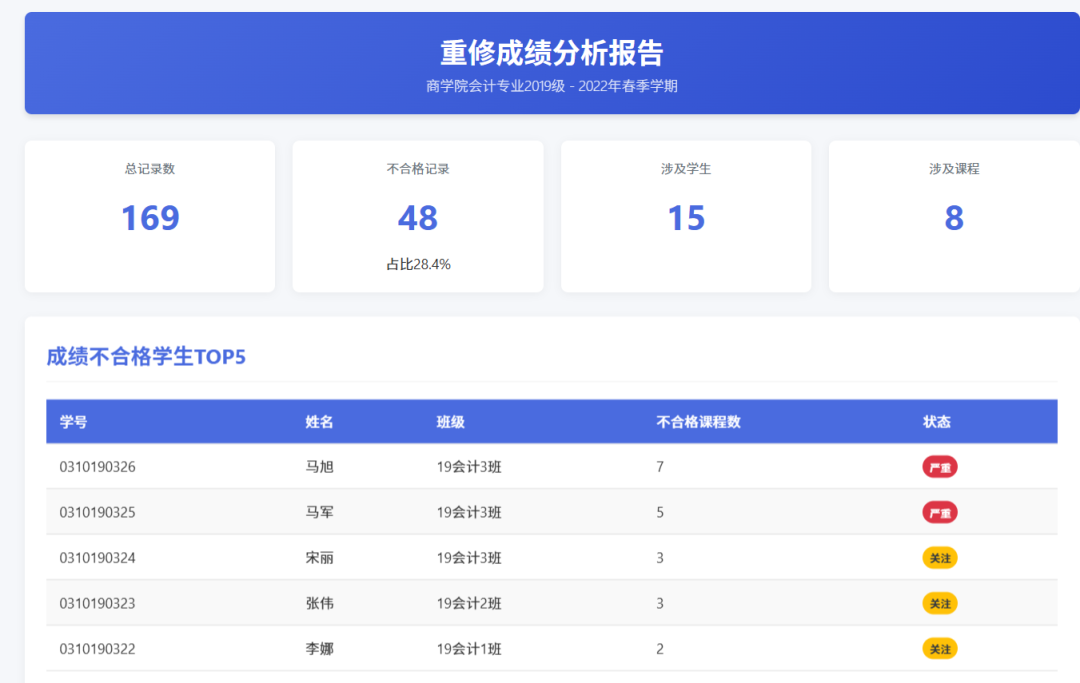
Task: Click the number 169 in total records
Action: coord(149,218)
